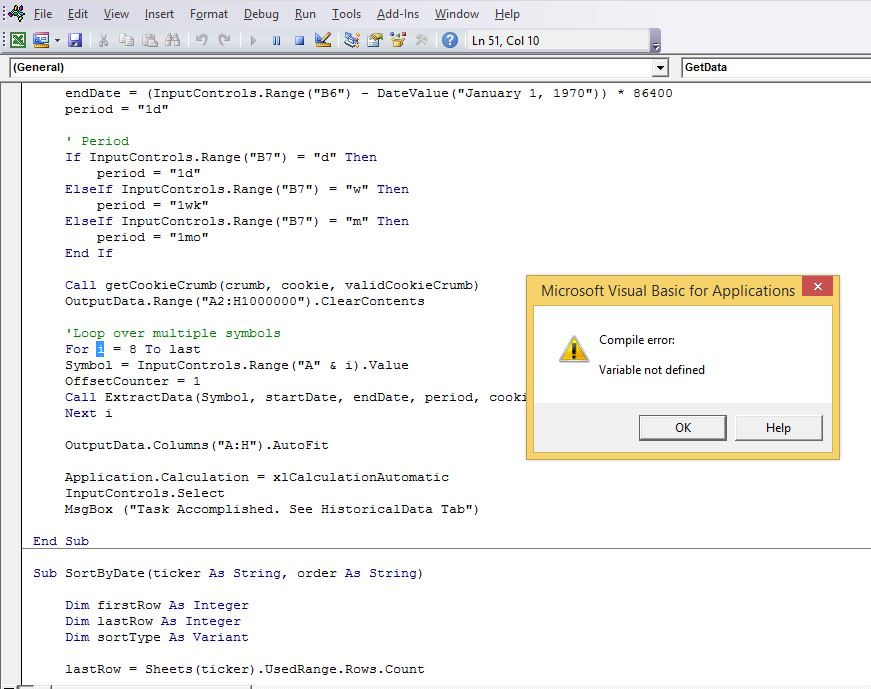Click the 'InputControls.Select' line
The height and width of the screenshot is (689, 871).
click(144, 493)
